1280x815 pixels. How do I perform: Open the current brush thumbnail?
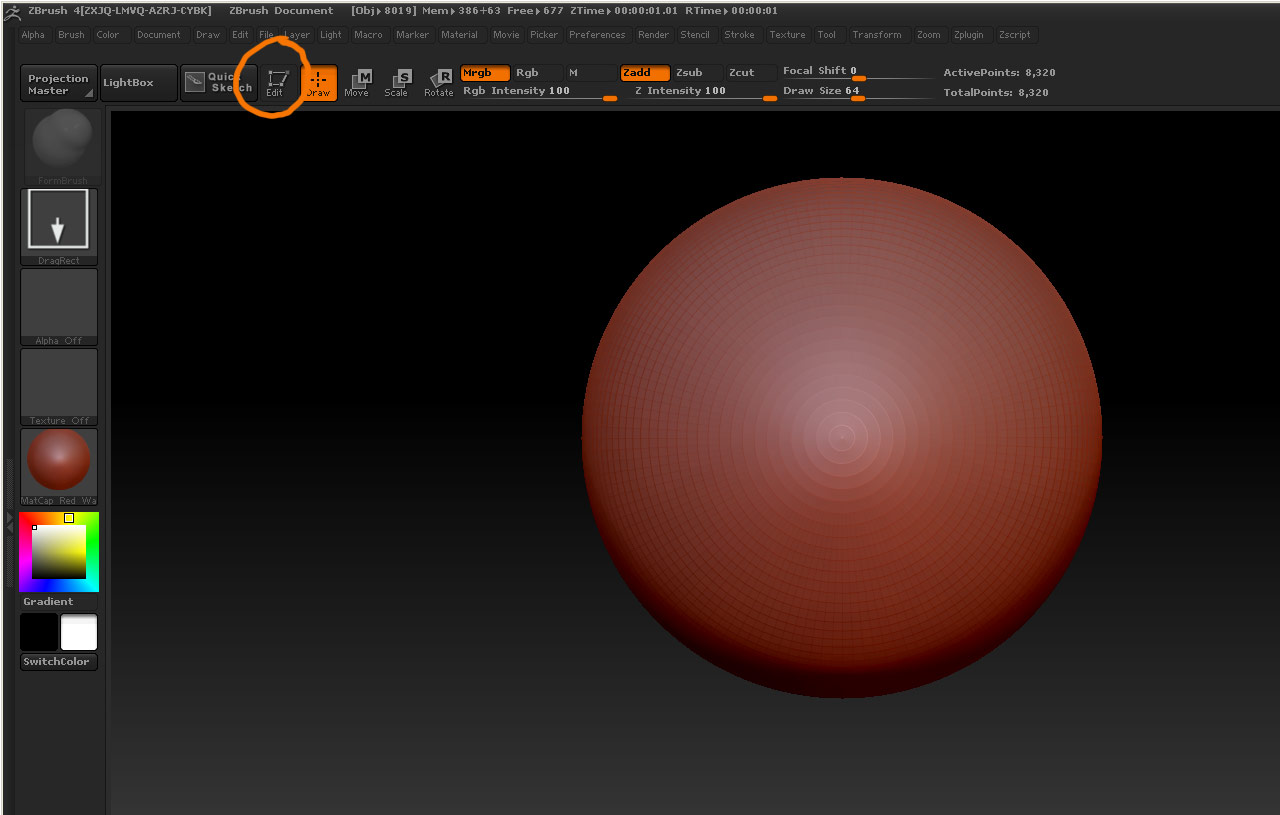click(58, 143)
